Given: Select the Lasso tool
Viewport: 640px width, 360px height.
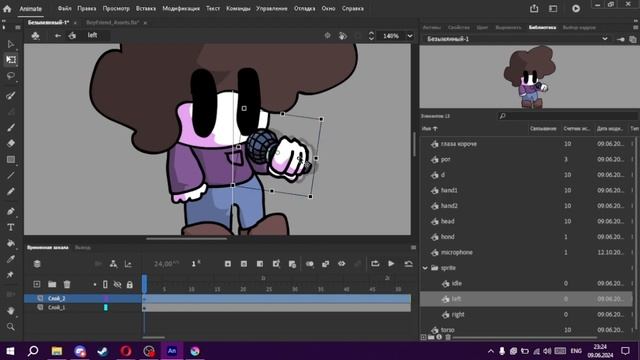Looking at the screenshot, I should point(11,76).
